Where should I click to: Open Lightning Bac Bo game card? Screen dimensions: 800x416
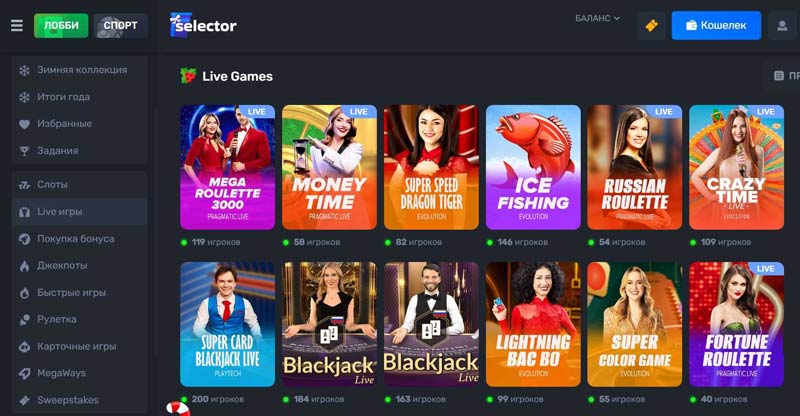[533, 325]
